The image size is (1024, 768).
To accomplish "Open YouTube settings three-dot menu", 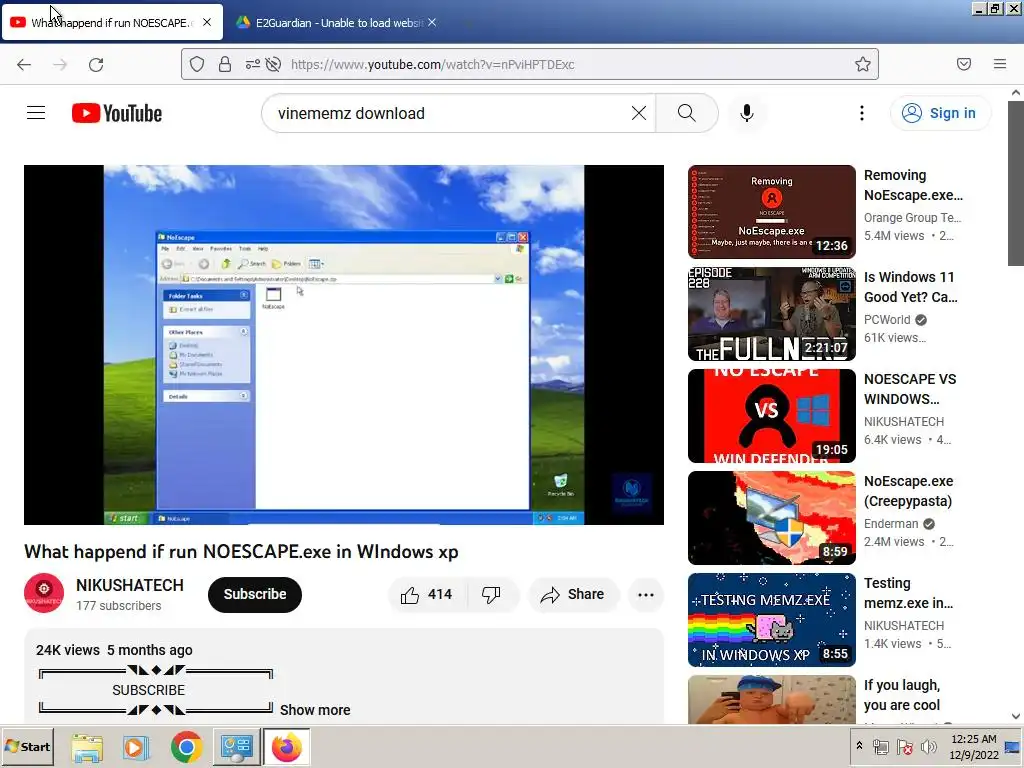I will (862, 113).
